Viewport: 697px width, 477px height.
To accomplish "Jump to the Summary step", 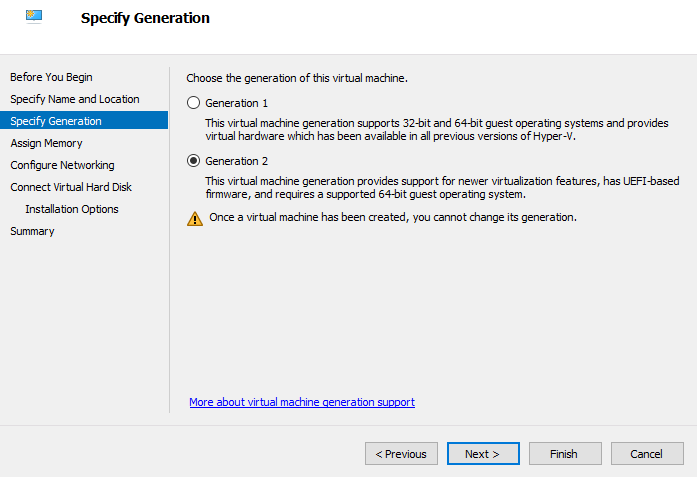I will tap(32, 231).
